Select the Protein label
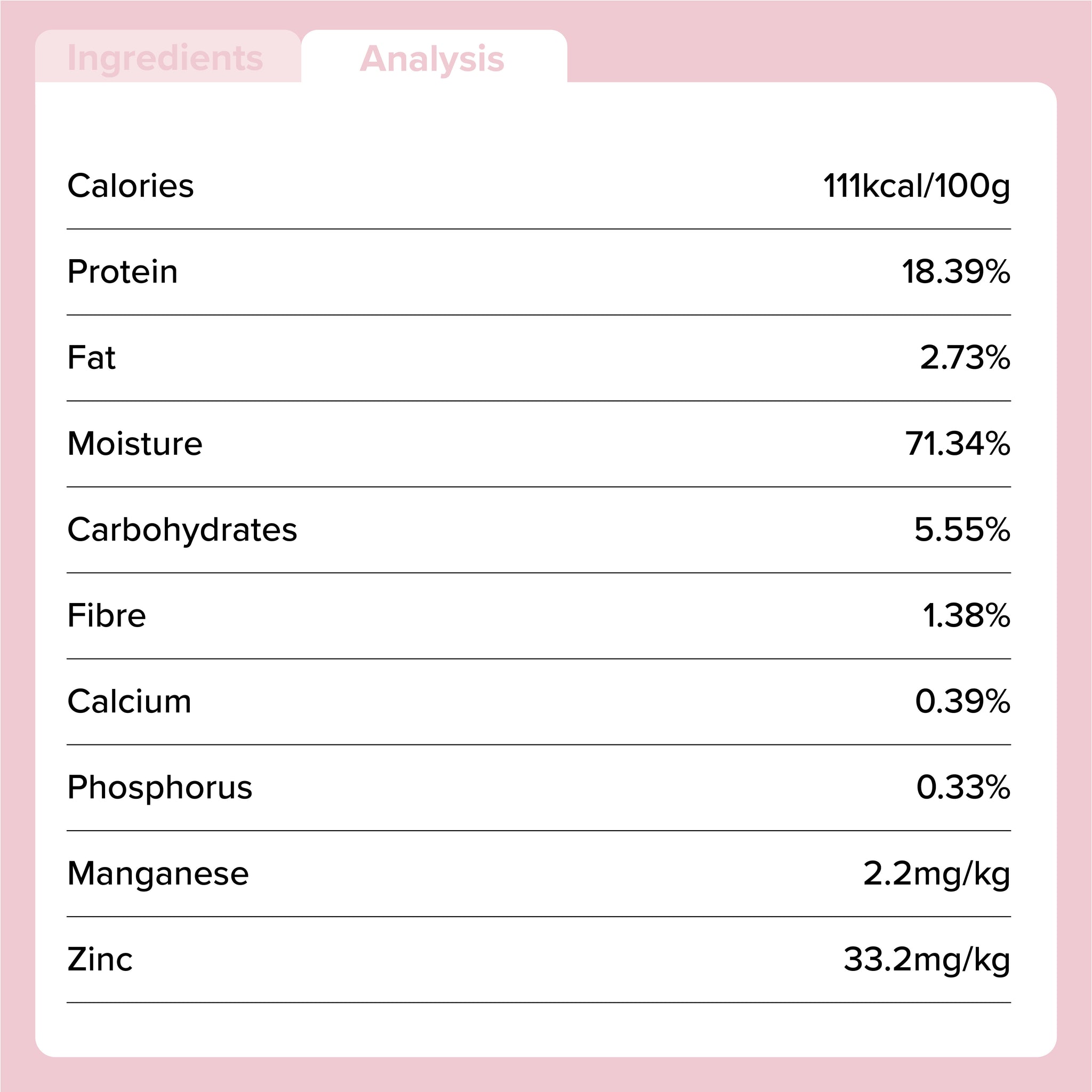The height and width of the screenshot is (1092, 1092). [x=123, y=272]
